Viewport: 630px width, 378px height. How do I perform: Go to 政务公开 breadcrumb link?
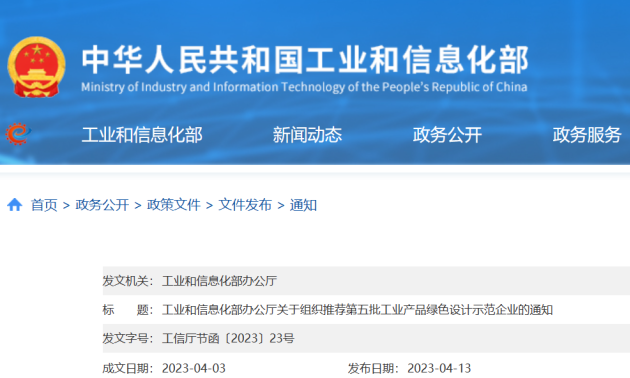point(102,205)
